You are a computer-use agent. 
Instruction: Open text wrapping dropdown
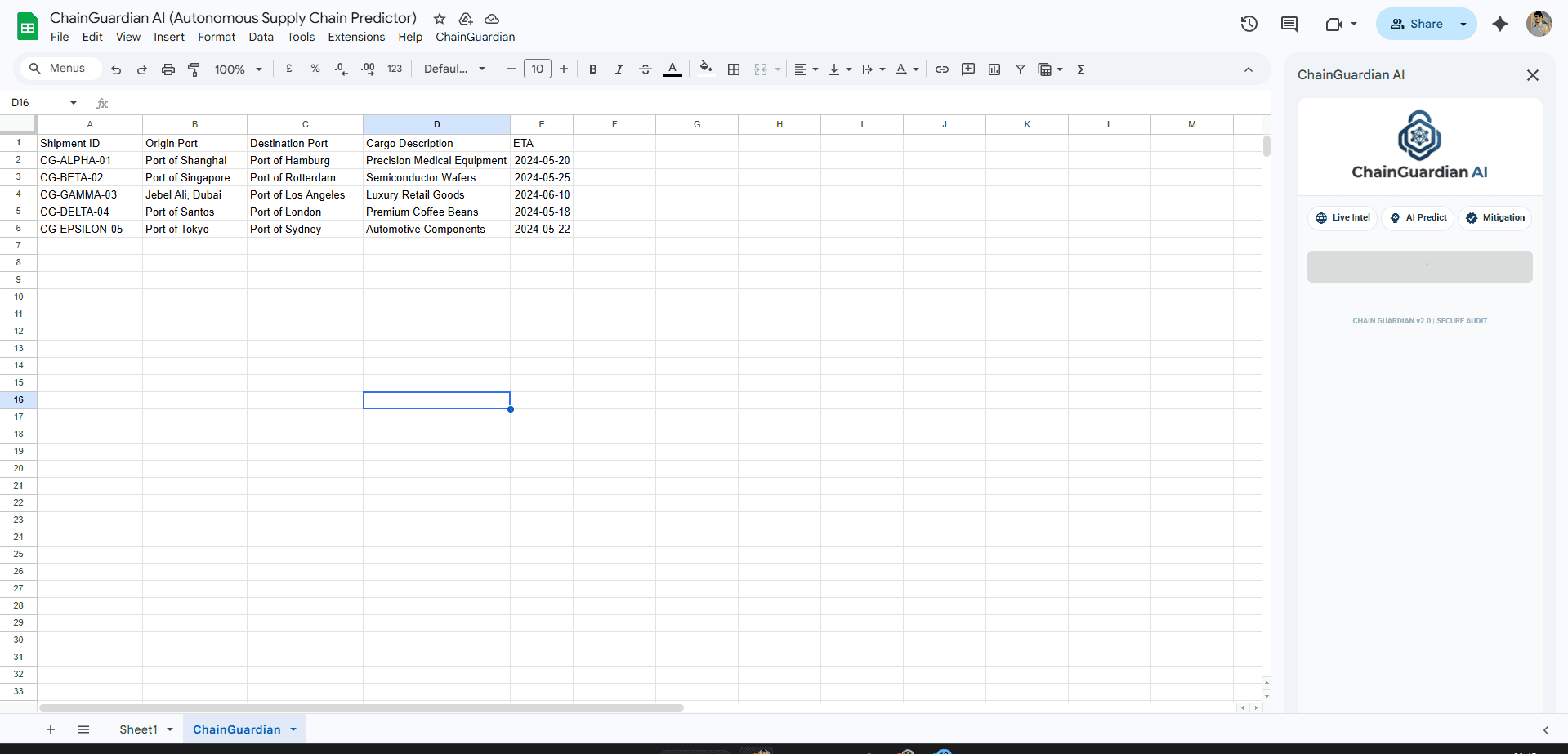tap(873, 69)
